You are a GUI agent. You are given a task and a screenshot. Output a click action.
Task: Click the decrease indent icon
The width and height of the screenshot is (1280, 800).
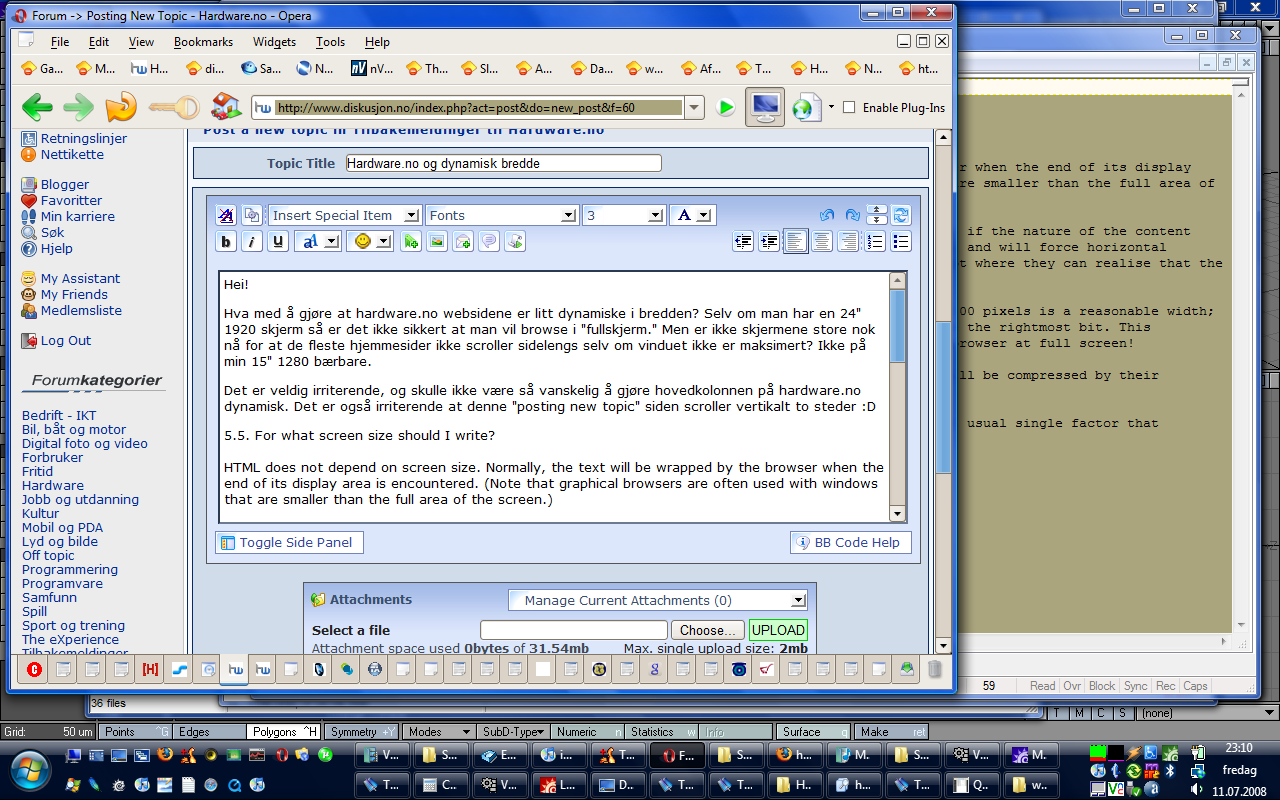coord(743,241)
